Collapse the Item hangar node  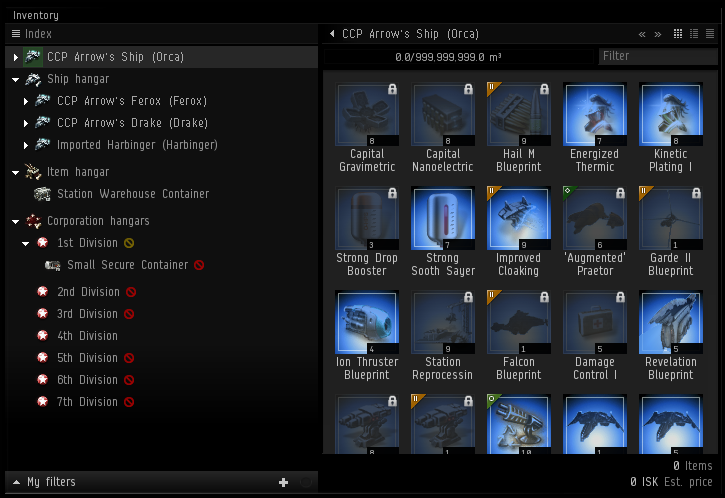coord(16,172)
